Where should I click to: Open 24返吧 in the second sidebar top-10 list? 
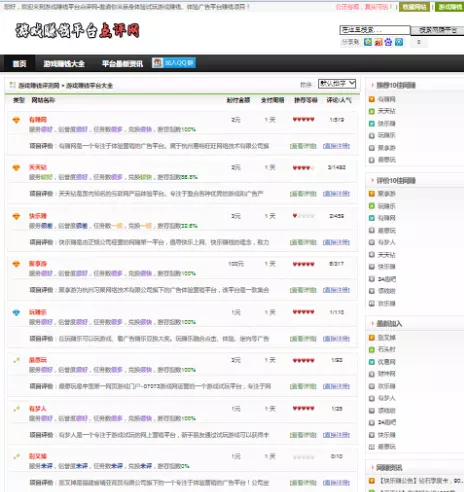[387, 279]
